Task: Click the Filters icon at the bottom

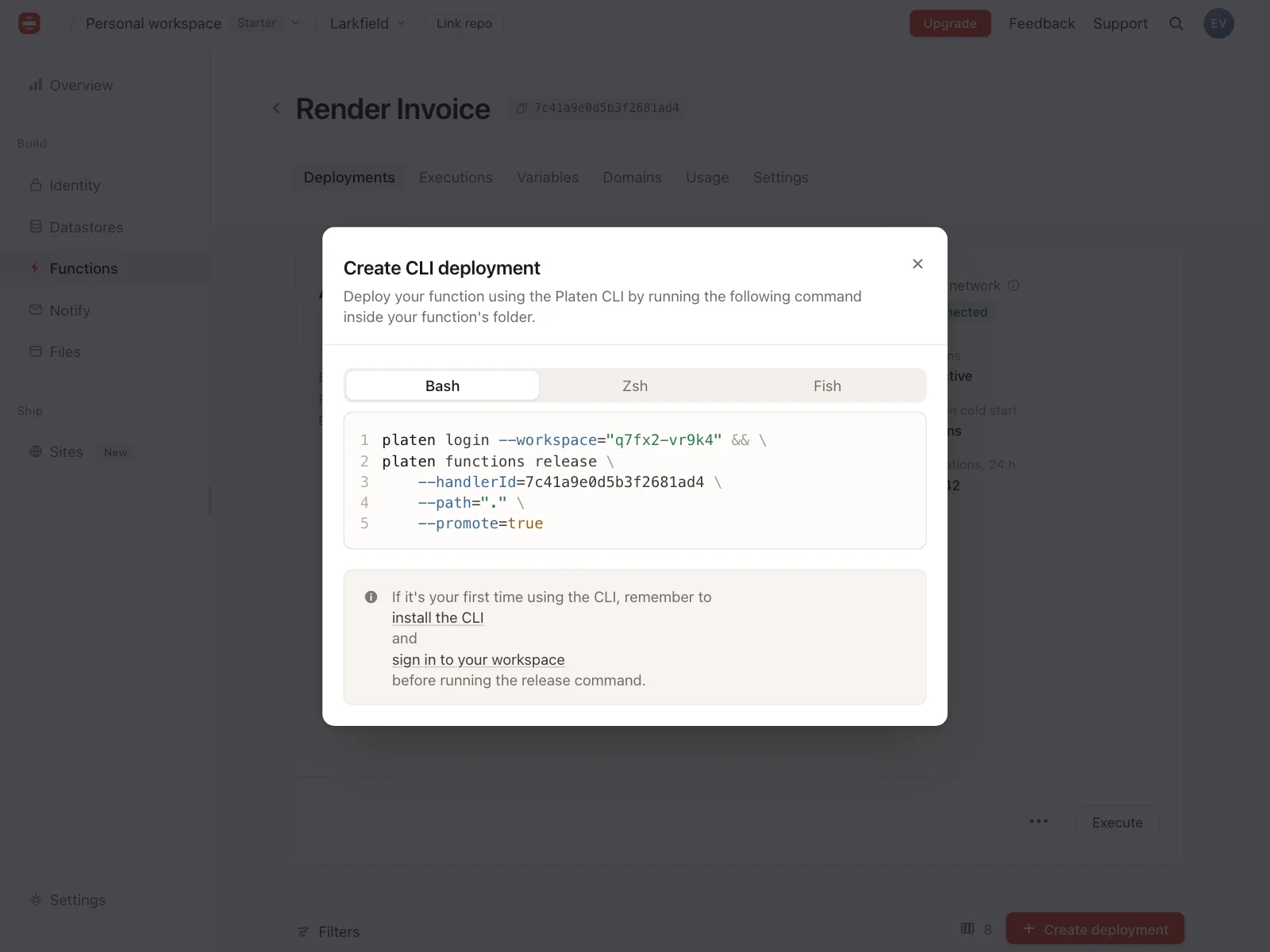Action: click(303, 931)
